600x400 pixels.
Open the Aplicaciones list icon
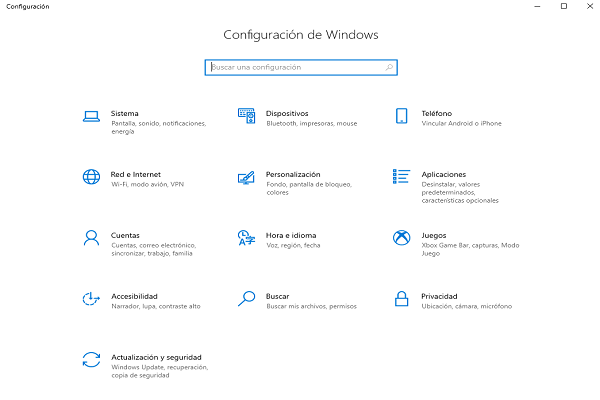[x=401, y=177]
